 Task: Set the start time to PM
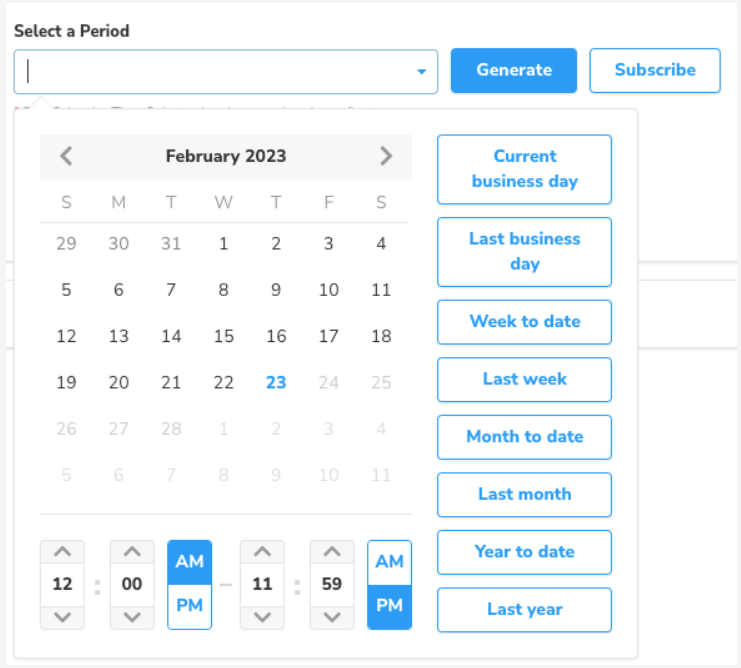[x=189, y=606]
